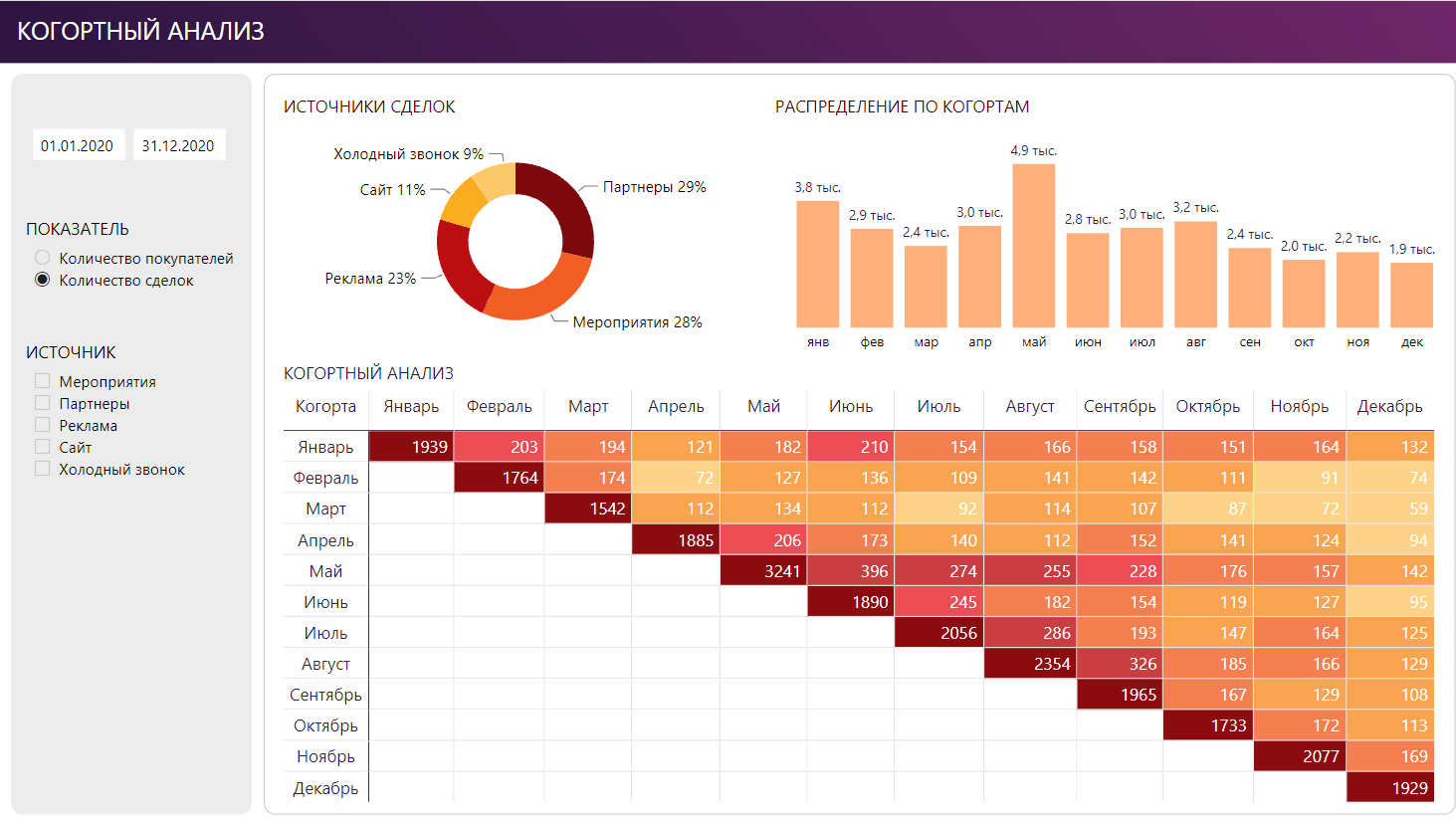Click the окт bar showing 2,0 тыс.
Image resolution: width=1456 pixels, height=820 pixels.
pyautogui.click(x=1304, y=294)
